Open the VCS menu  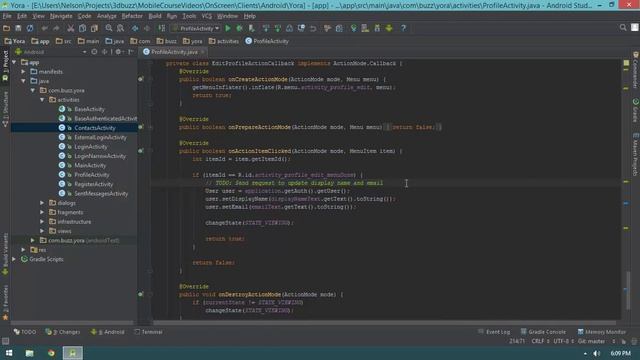(207, 16)
